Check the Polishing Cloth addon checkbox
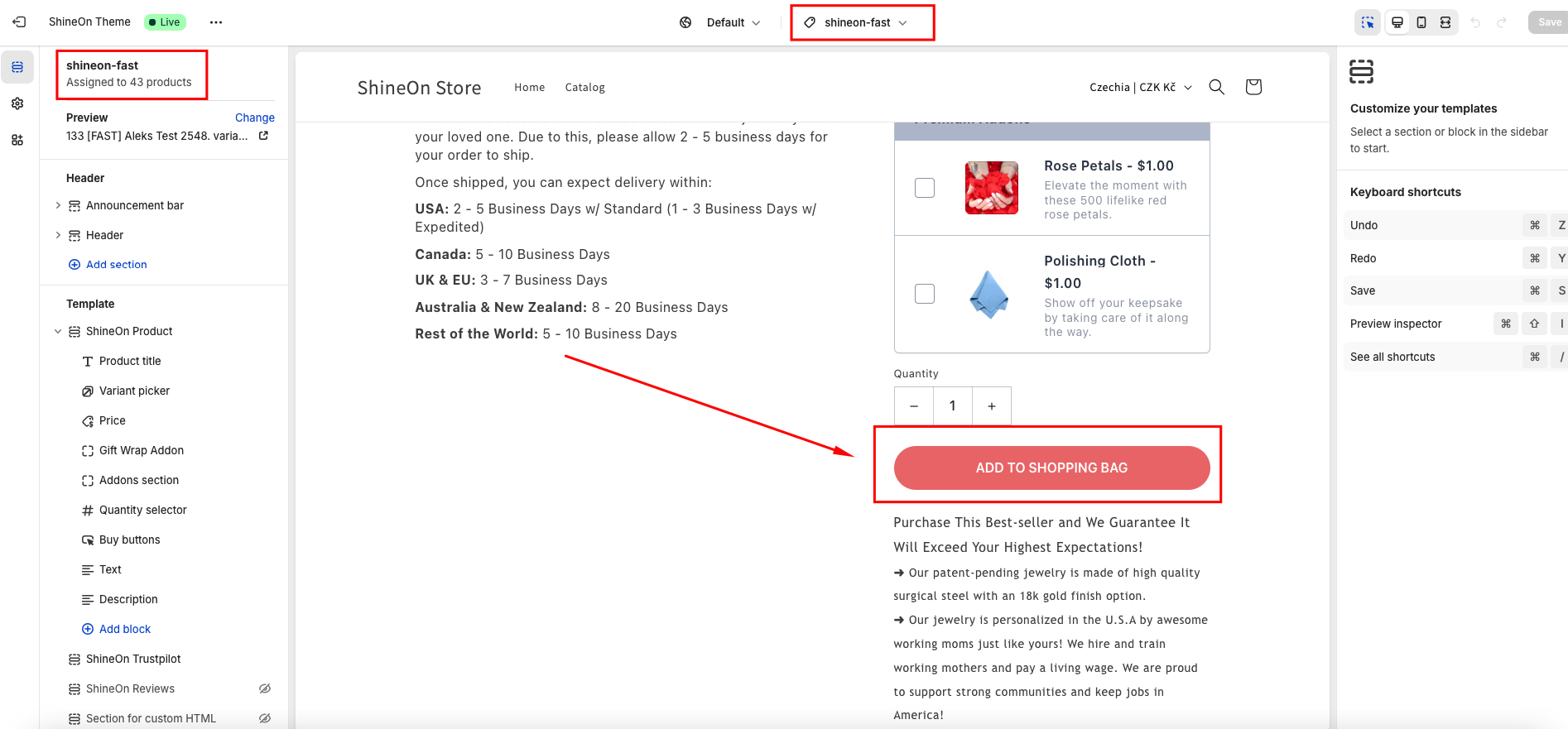1568x729 pixels. point(925,294)
